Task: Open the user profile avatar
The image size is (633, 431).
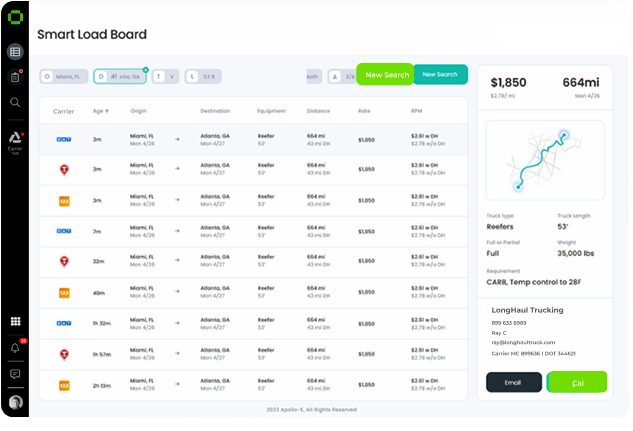Action: point(15,402)
